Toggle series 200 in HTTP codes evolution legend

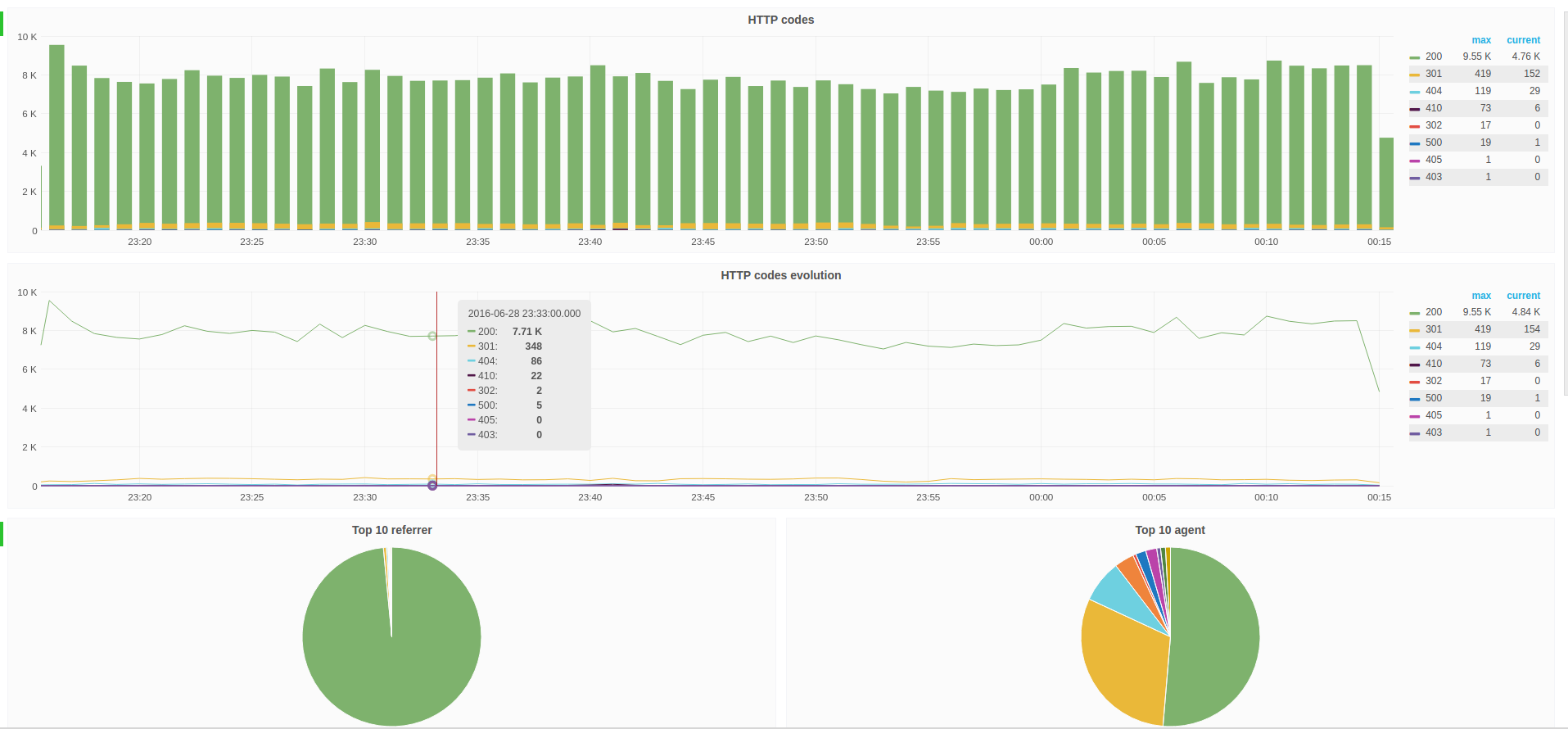[x=1433, y=312]
